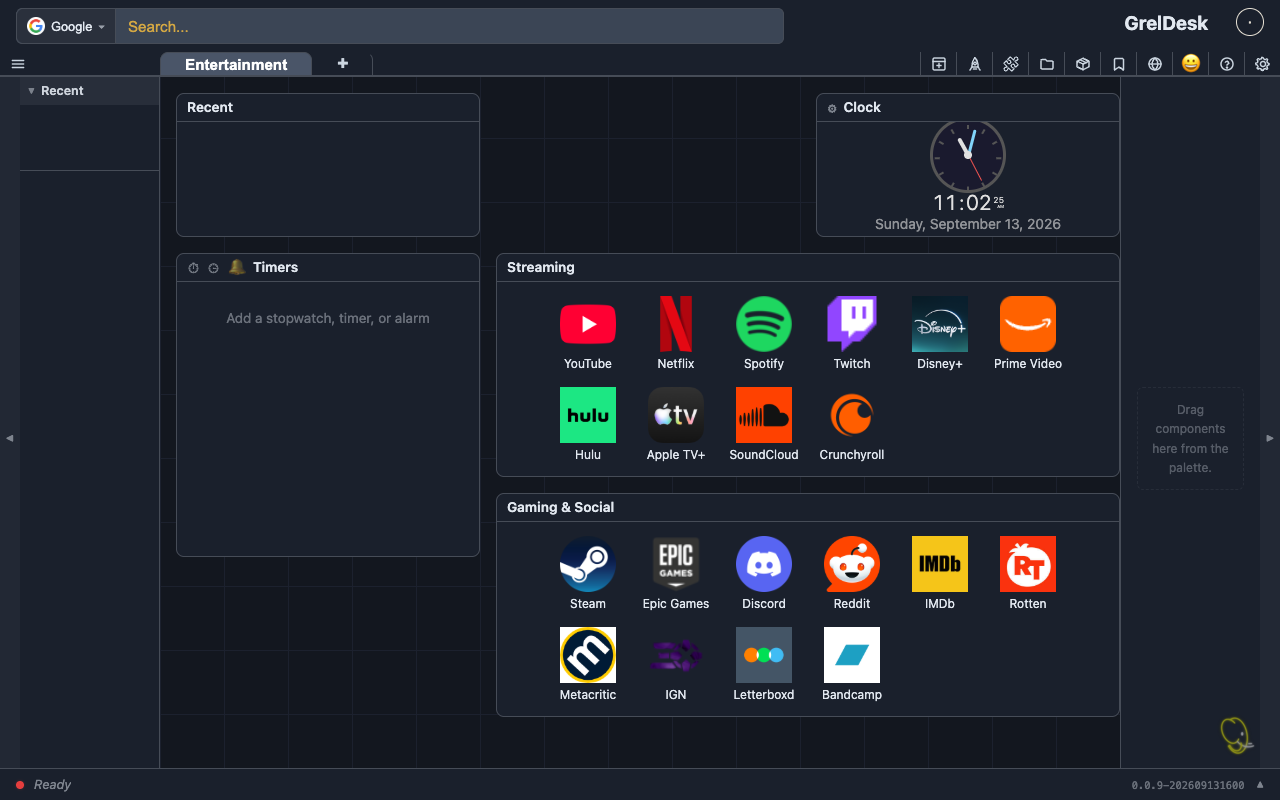Click the GrelDesk logo text
The height and width of the screenshot is (800, 1280).
click(1166, 23)
